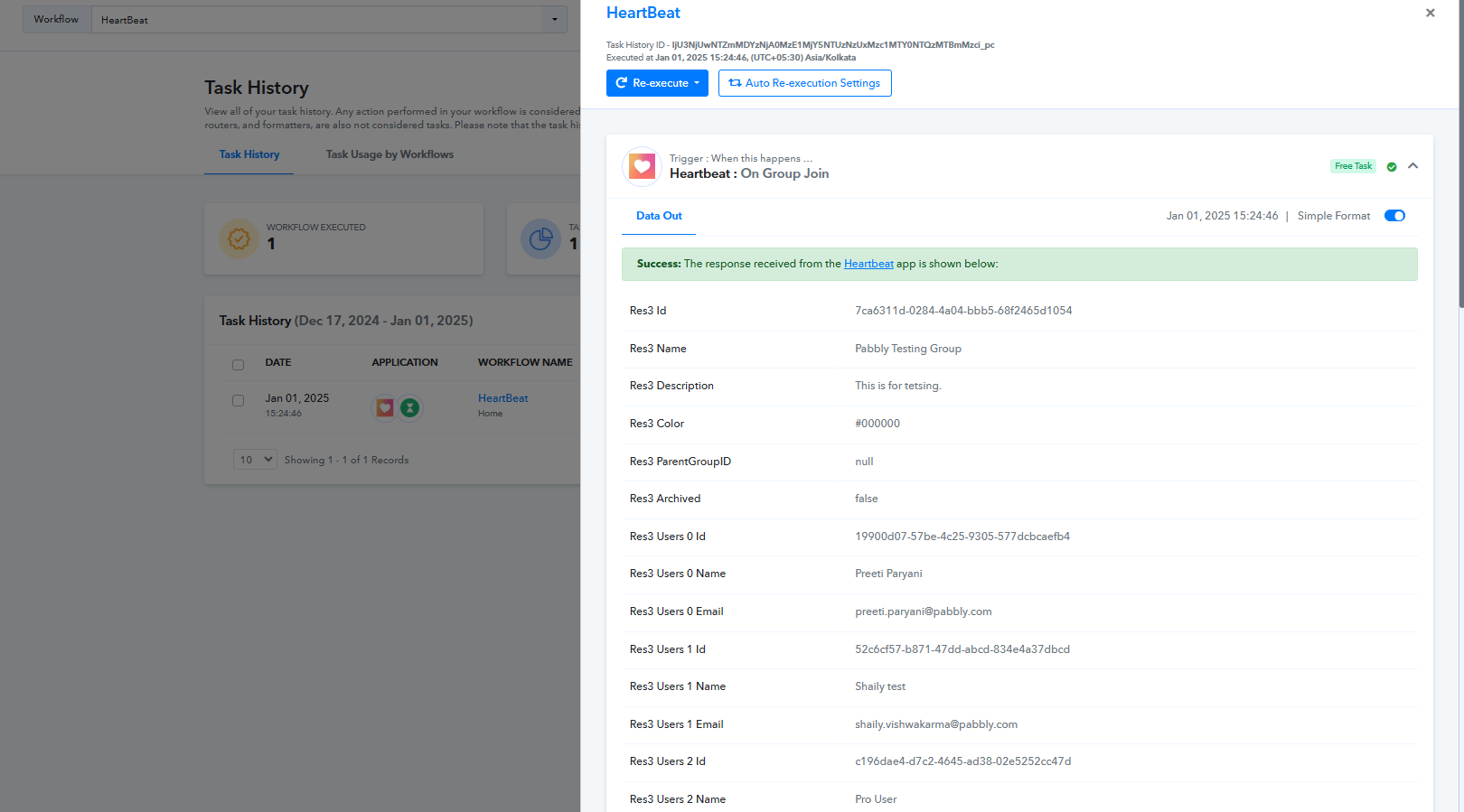Follow the Heartbeat link in success message

[x=868, y=264]
